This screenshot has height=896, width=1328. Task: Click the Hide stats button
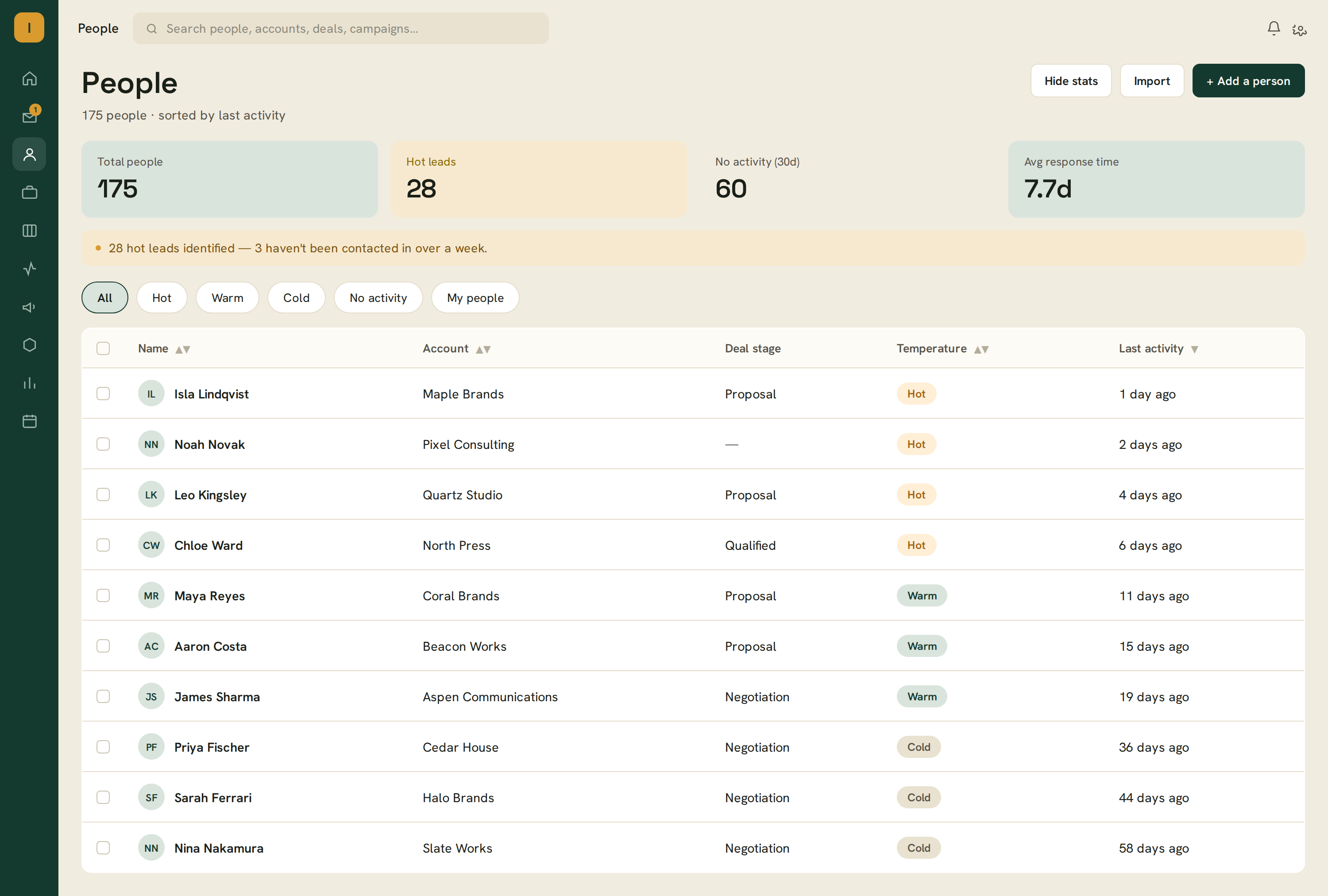pyautogui.click(x=1071, y=81)
